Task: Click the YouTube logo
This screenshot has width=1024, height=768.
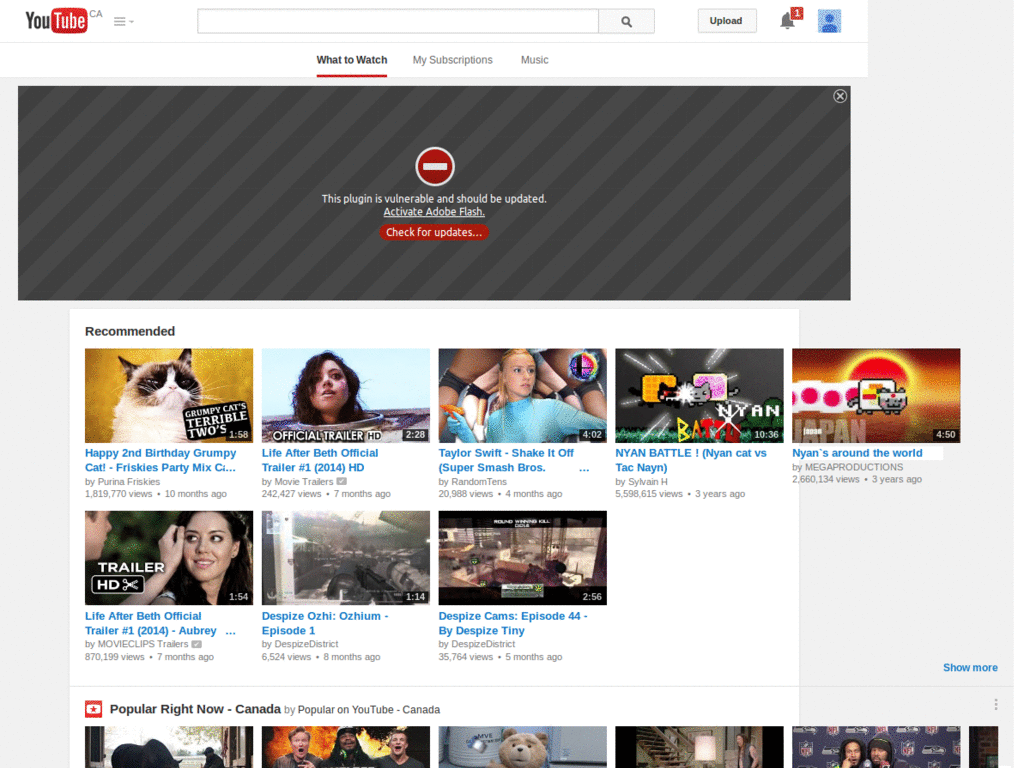Action: click(x=56, y=21)
